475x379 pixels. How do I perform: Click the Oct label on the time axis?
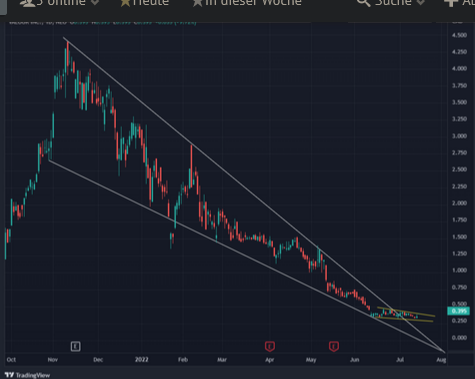point(11,360)
